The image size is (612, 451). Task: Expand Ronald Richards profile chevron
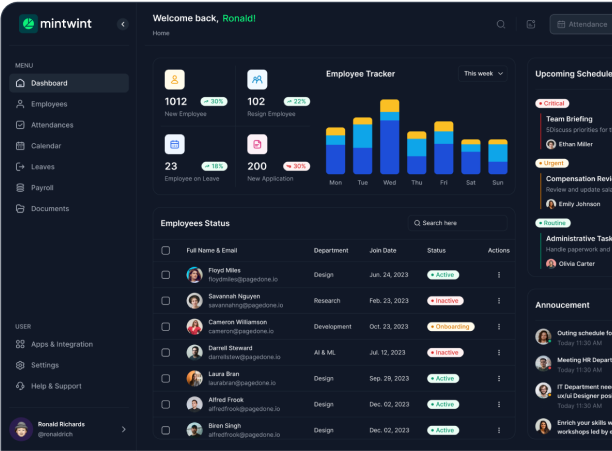coord(123,429)
